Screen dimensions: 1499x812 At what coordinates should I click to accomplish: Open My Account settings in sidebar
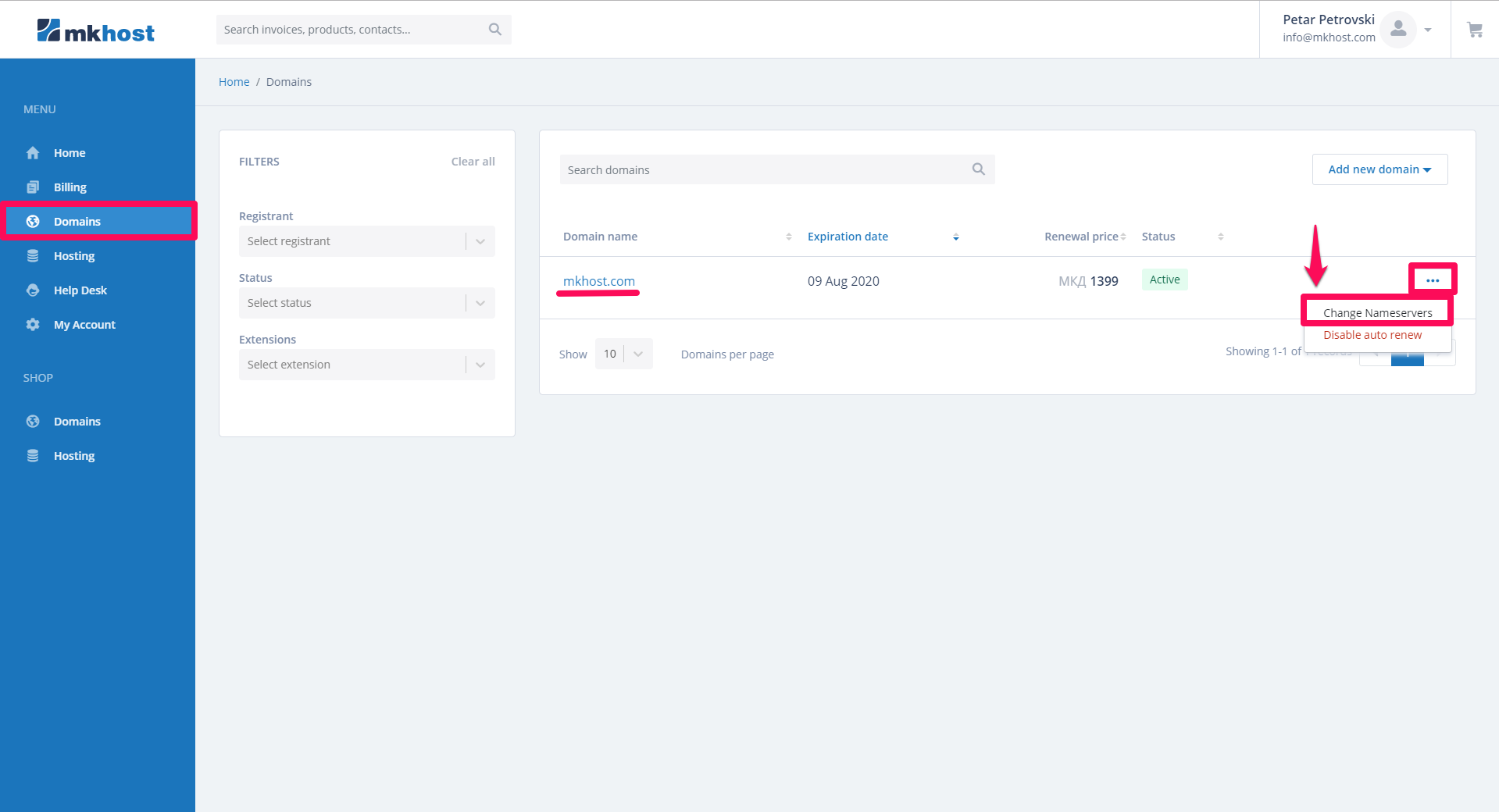(84, 325)
